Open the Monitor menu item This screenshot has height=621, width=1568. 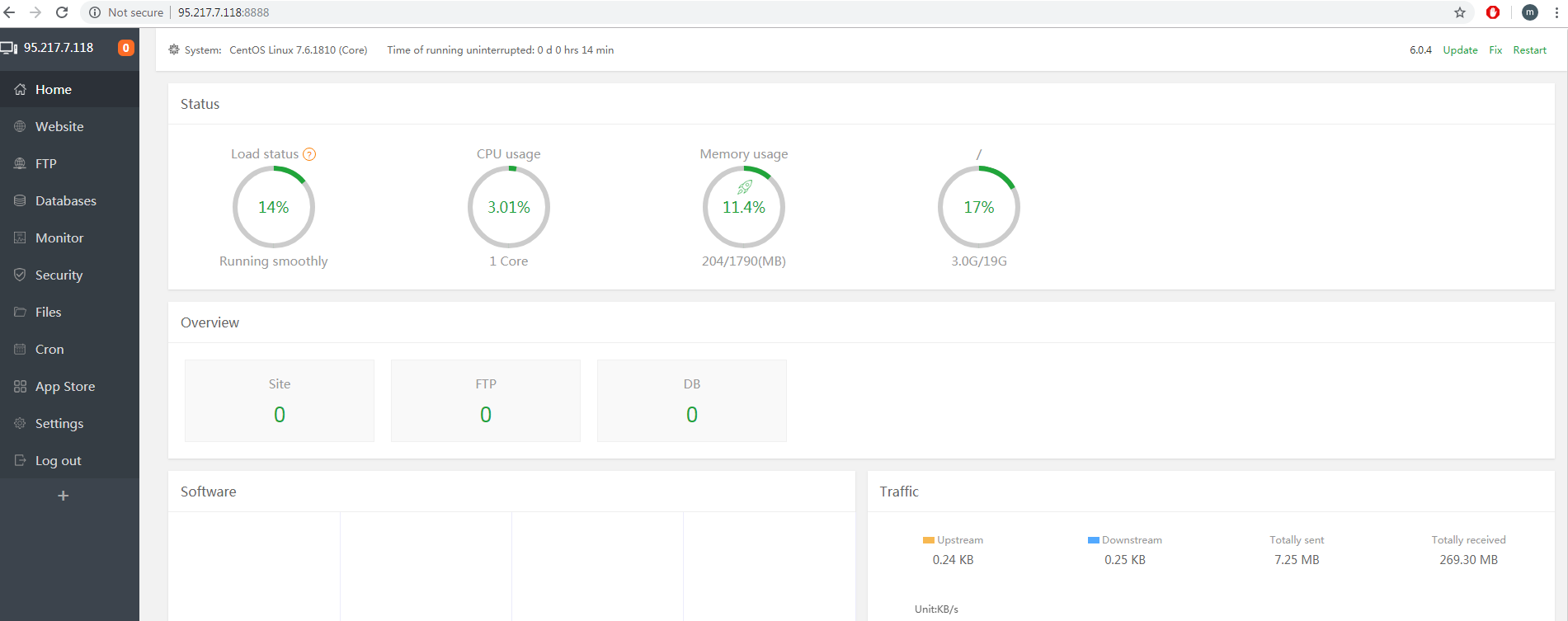[59, 238]
